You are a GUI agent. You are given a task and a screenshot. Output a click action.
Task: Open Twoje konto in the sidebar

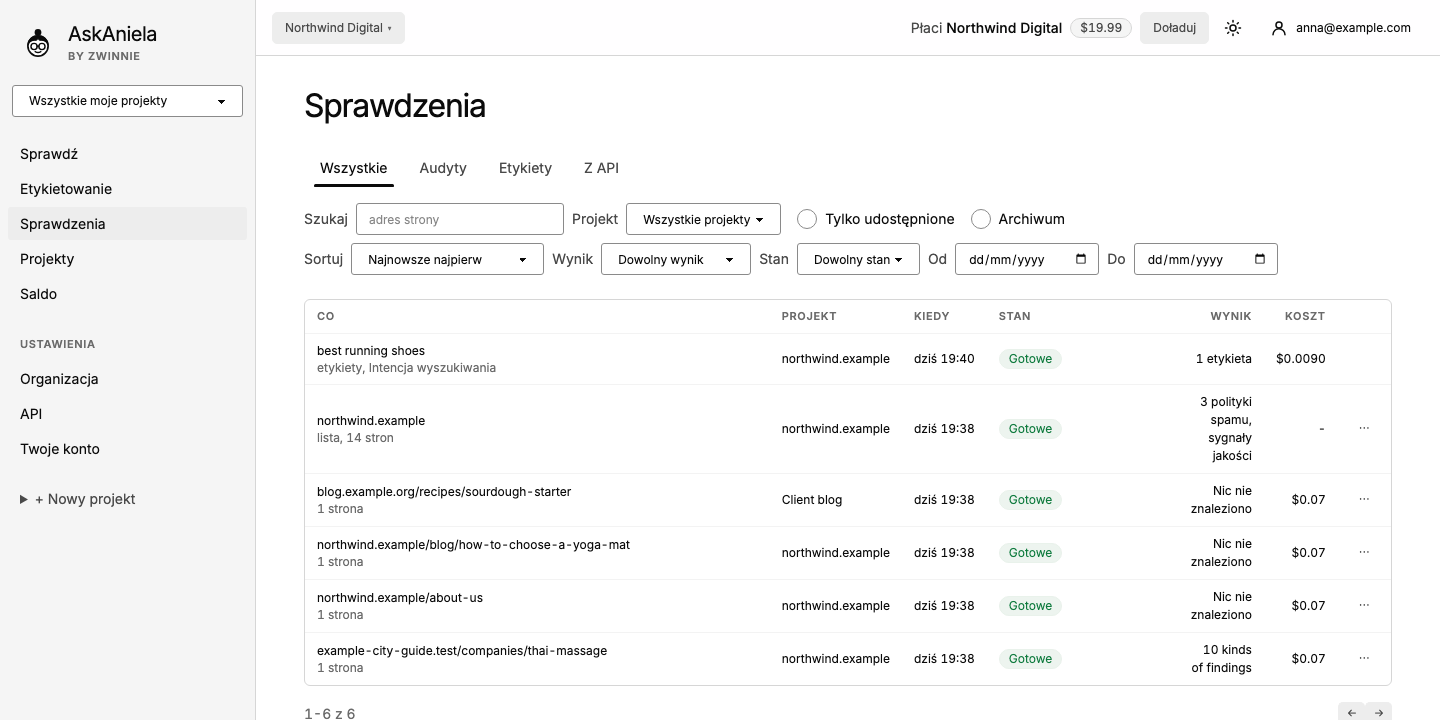[127, 449]
